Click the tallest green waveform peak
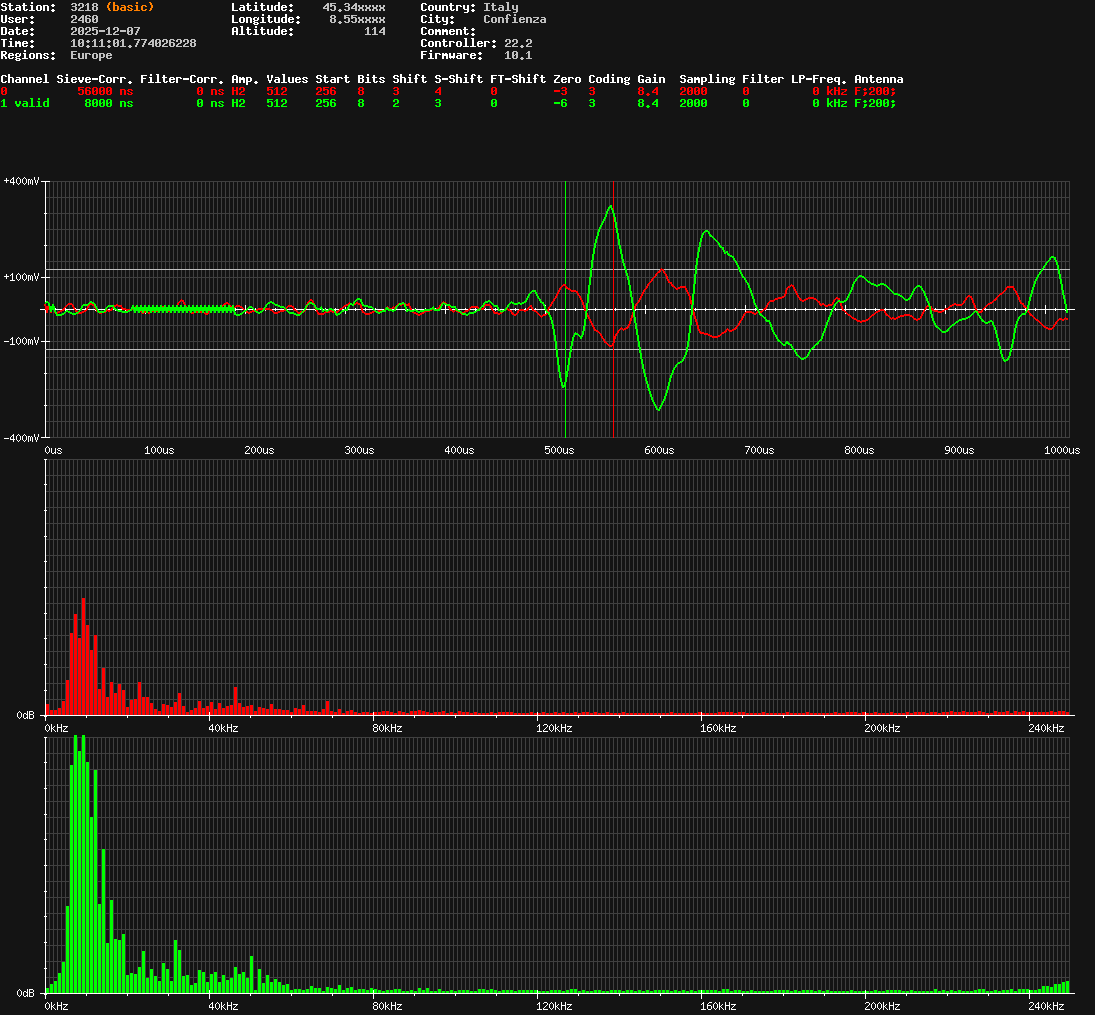Viewport: 1095px width, 1015px height. 609,207
